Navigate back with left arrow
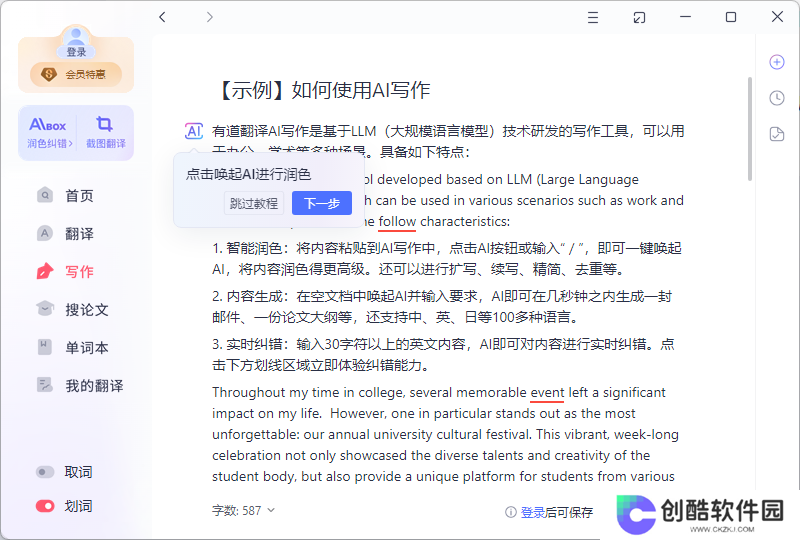This screenshot has width=800, height=540. pos(162,17)
